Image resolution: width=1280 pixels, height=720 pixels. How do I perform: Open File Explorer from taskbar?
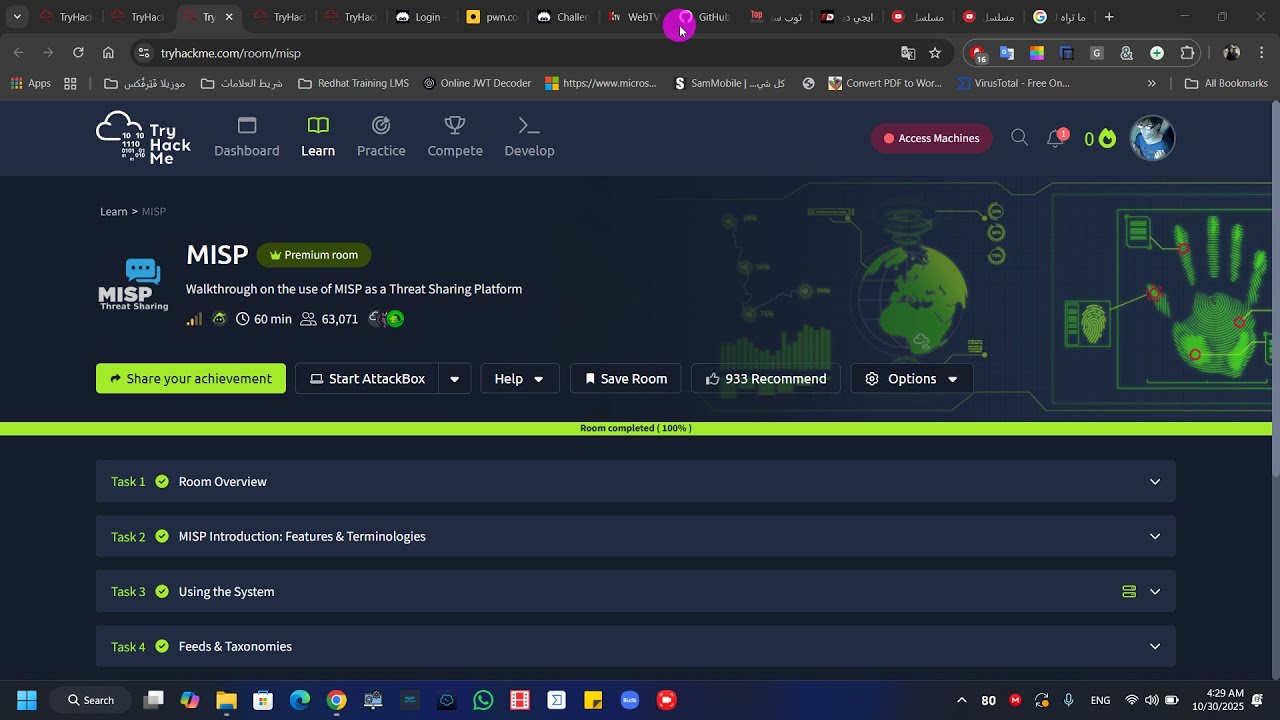click(226, 700)
